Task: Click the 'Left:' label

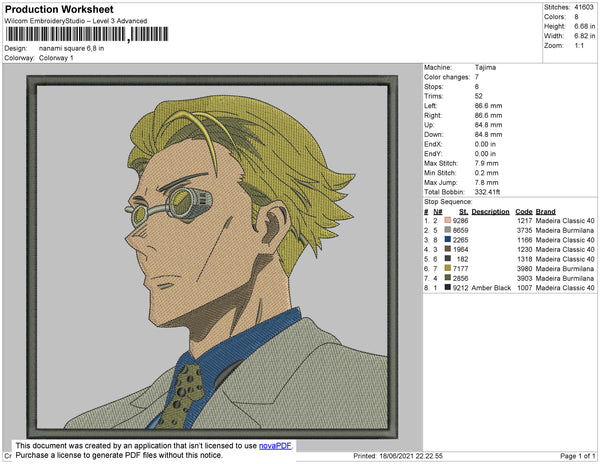Action: click(x=430, y=106)
